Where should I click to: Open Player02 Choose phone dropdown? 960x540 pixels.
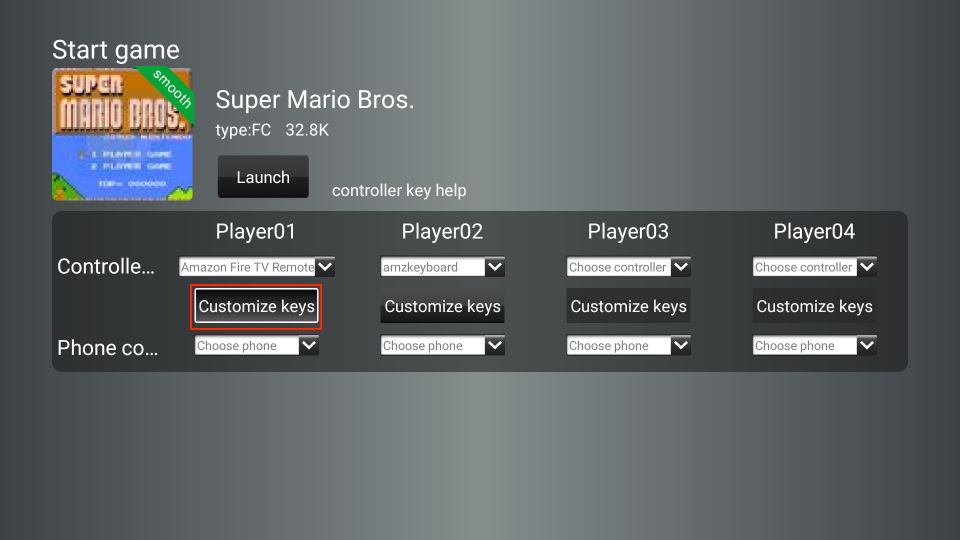(443, 345)
